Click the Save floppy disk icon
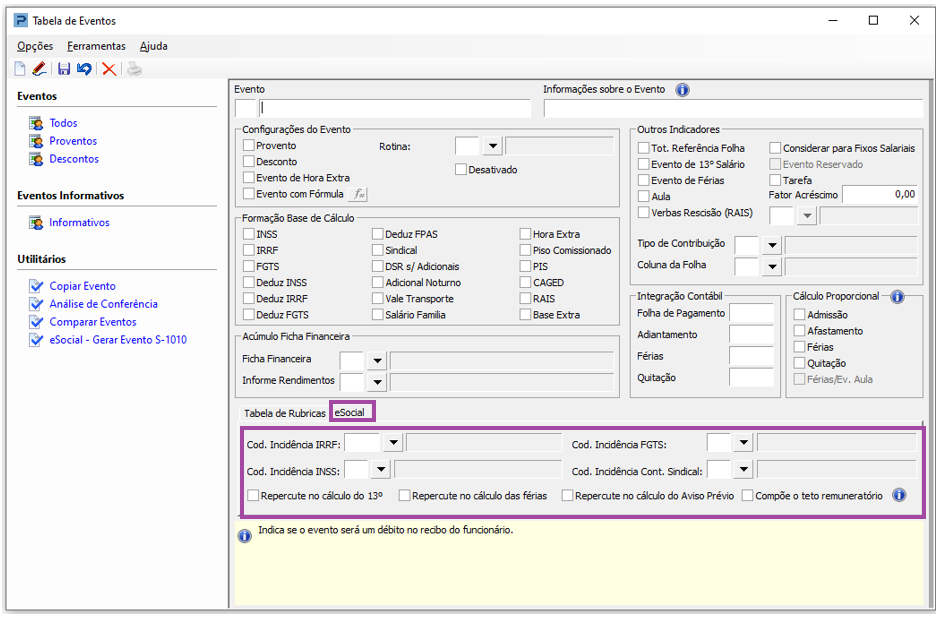The width and height of the screenshot is (944, 623). [x=64, y=69]
